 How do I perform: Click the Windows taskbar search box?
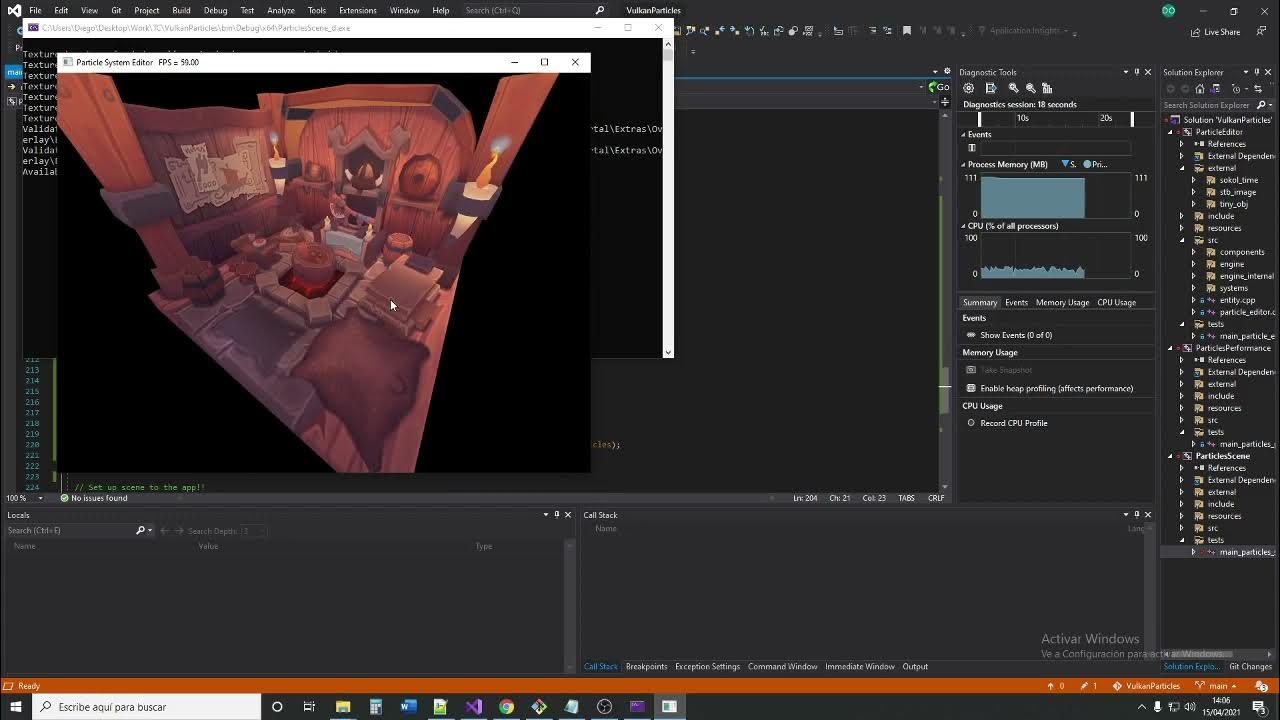[x=148, y=706]
